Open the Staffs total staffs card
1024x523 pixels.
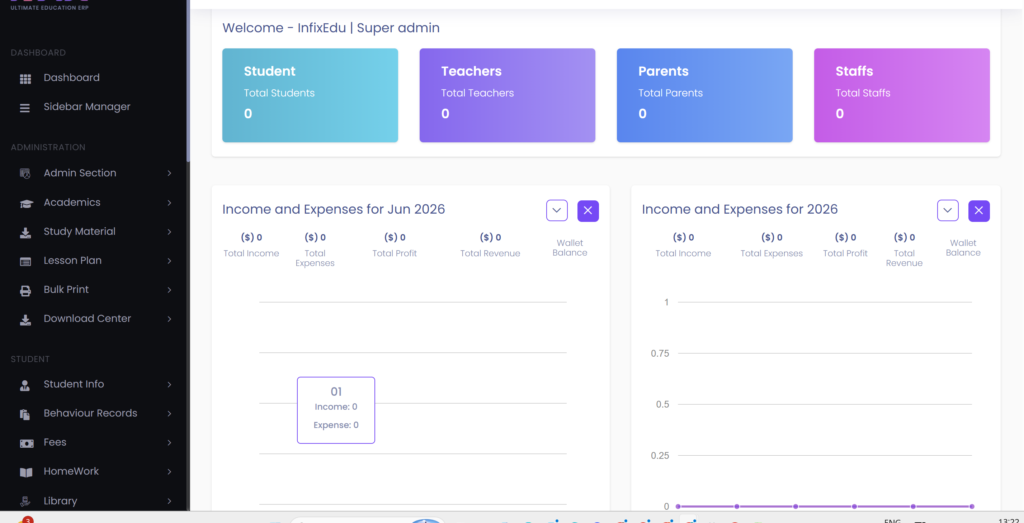point(902,95)
